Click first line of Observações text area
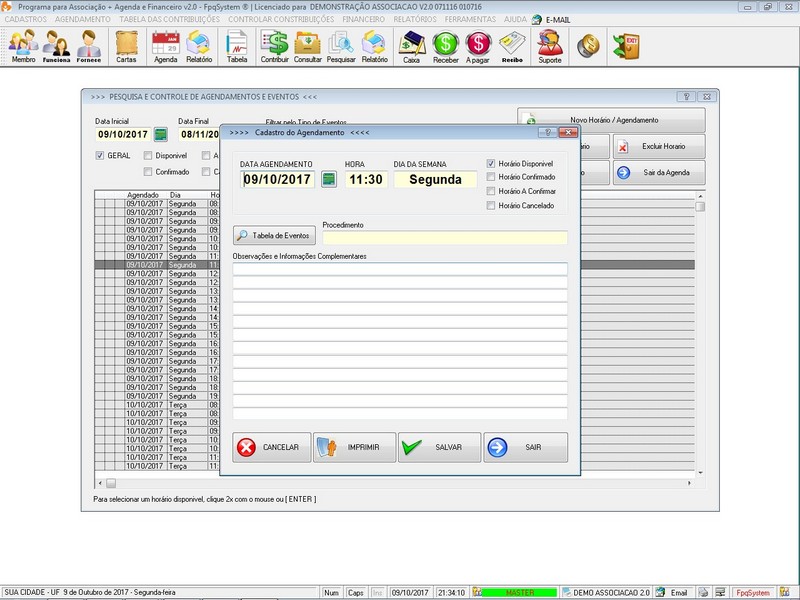Screen dimensions: 800x600 click(400, 269)
